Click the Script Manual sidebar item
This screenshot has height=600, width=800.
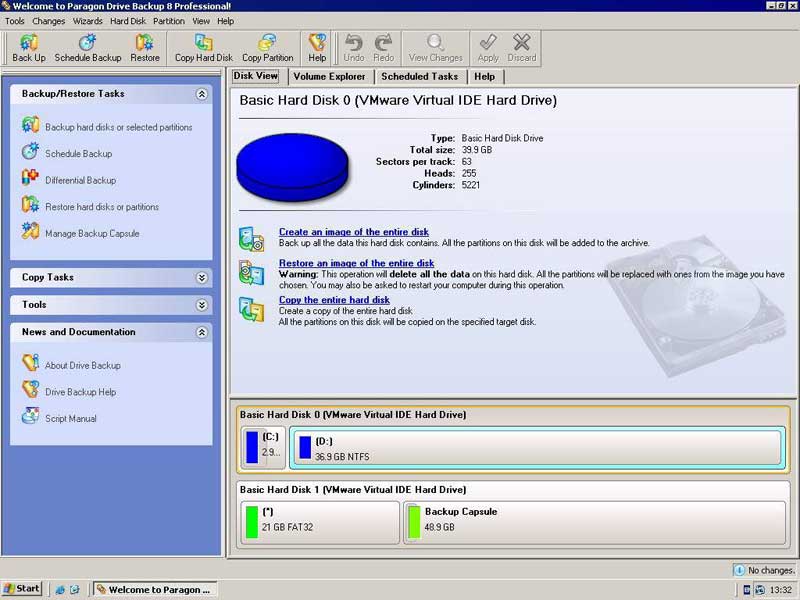point(70,418)
